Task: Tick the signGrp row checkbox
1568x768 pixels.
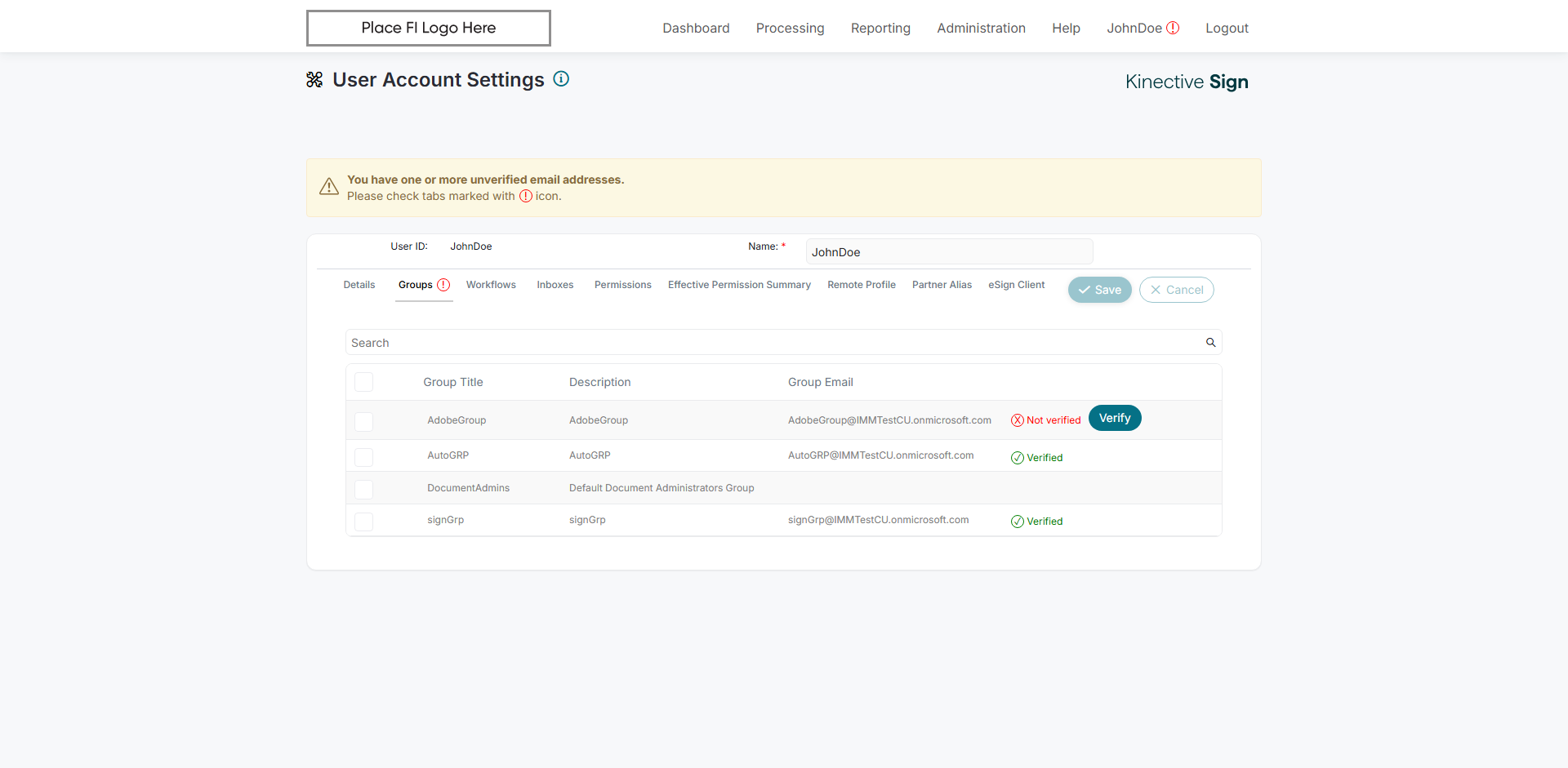Action: tap(364, 521)
